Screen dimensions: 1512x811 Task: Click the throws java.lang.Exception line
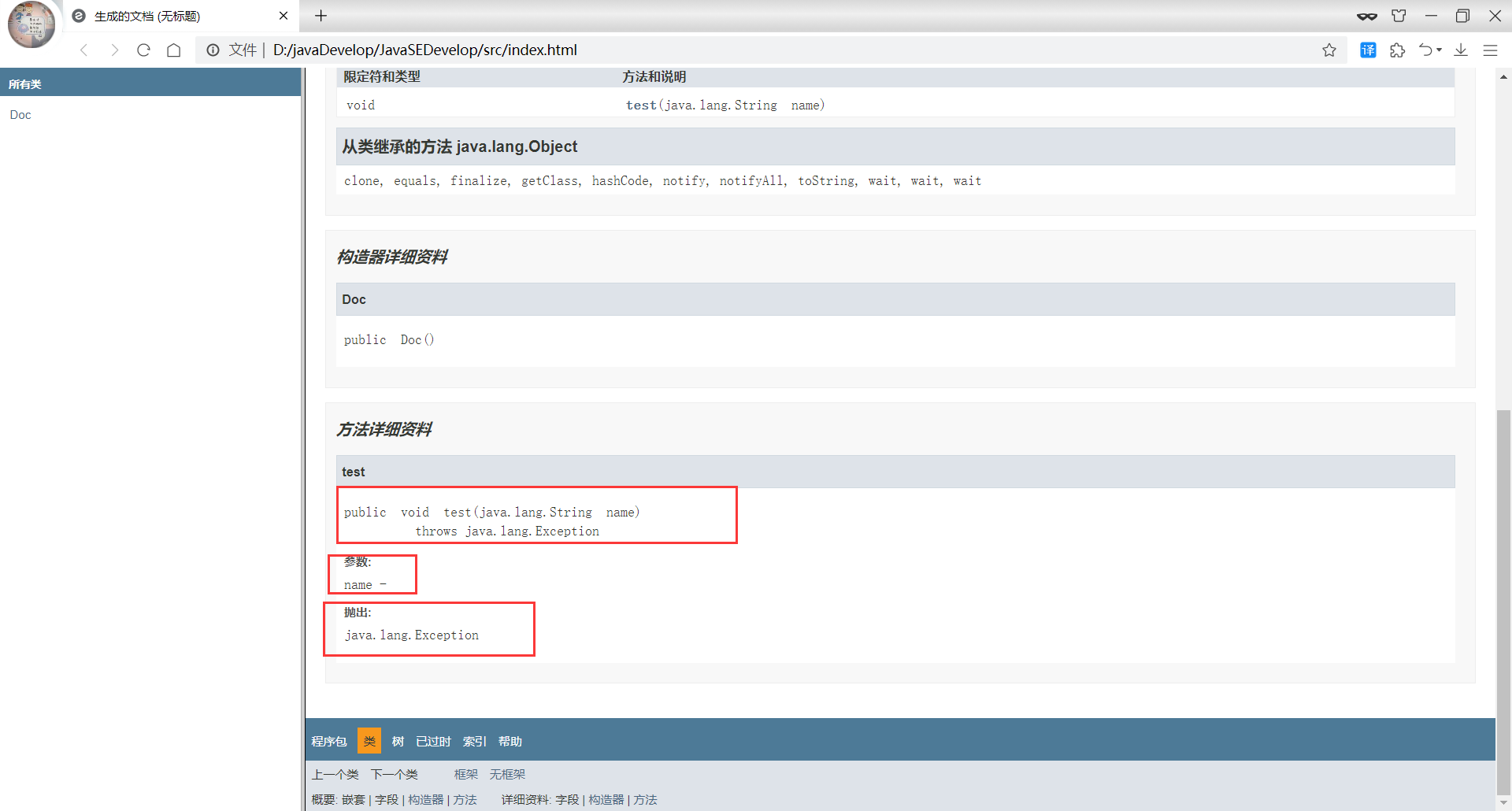pyautogui.click(x=507, y=531)
